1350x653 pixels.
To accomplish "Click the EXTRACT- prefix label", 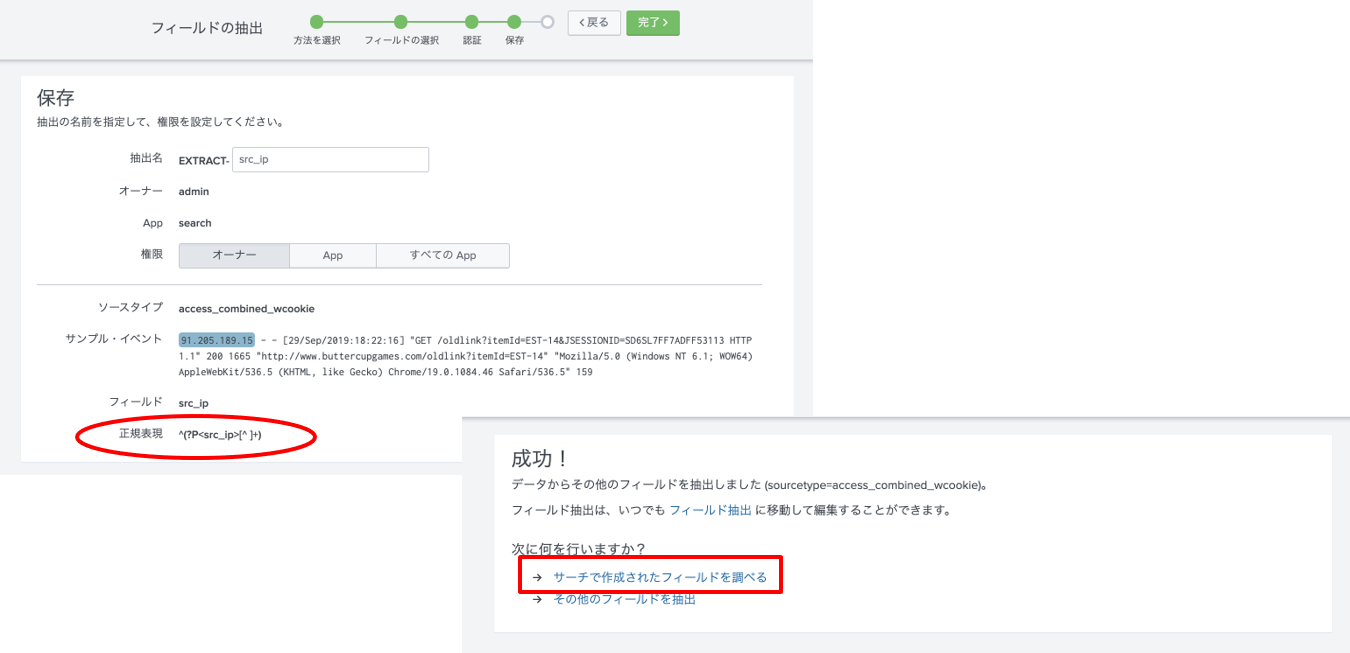I will point(204,160).
